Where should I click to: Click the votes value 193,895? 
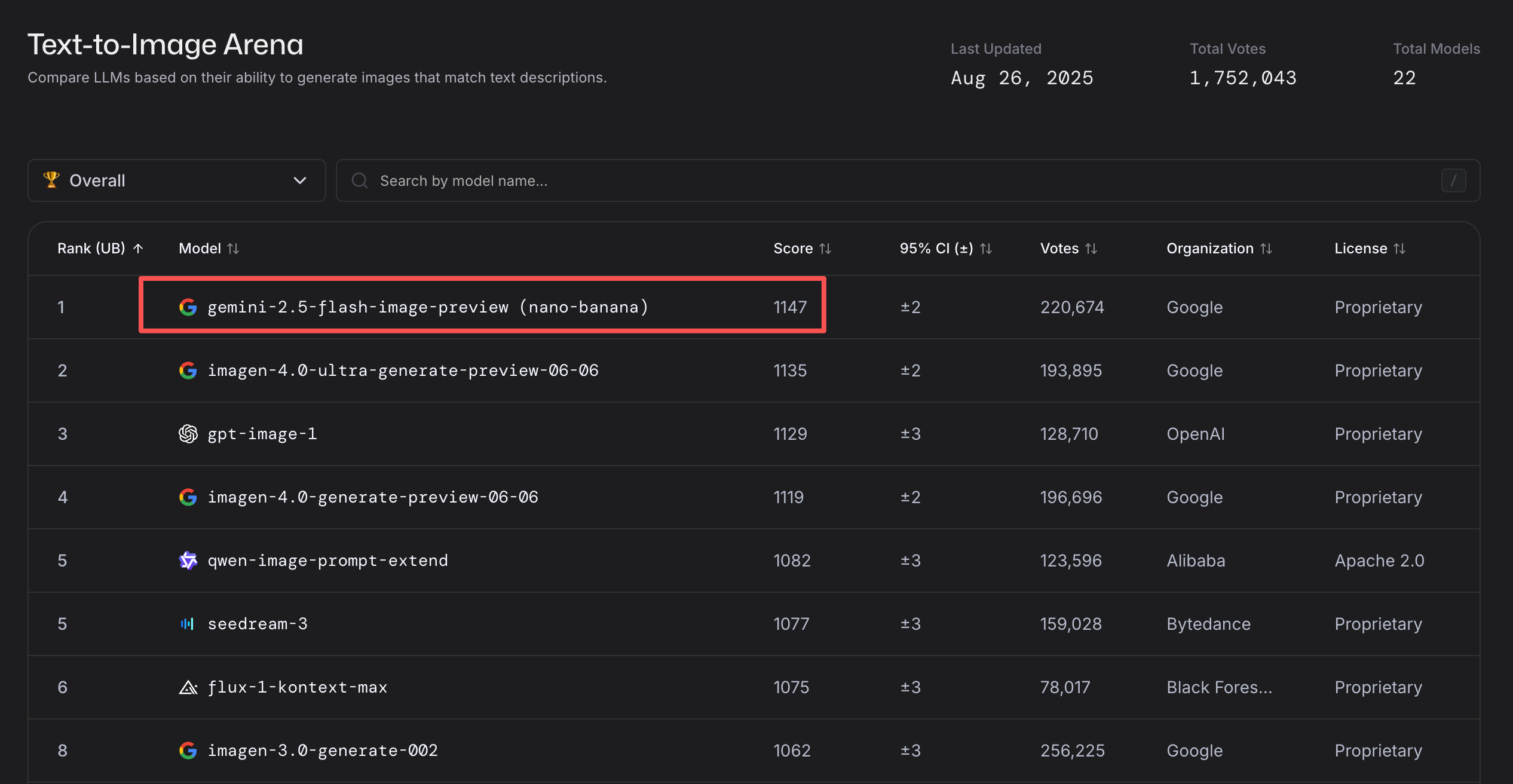click(1071, 370)
